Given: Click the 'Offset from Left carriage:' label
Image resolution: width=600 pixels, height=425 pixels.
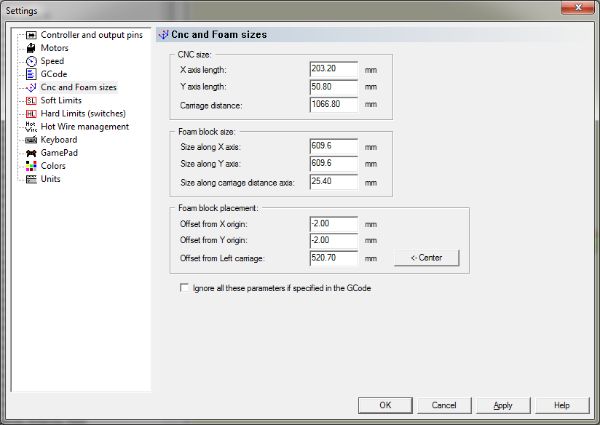Looking at the screenshot, I should tap(222, 259).
